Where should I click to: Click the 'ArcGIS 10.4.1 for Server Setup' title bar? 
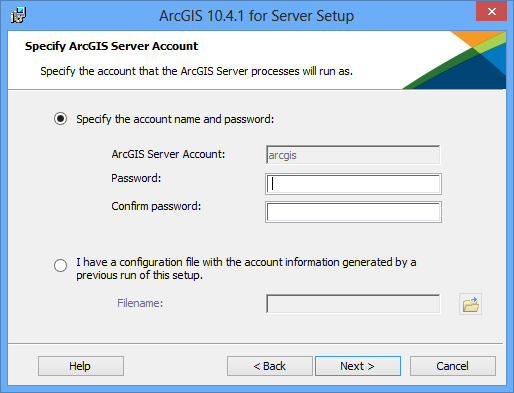click(256, 16)
